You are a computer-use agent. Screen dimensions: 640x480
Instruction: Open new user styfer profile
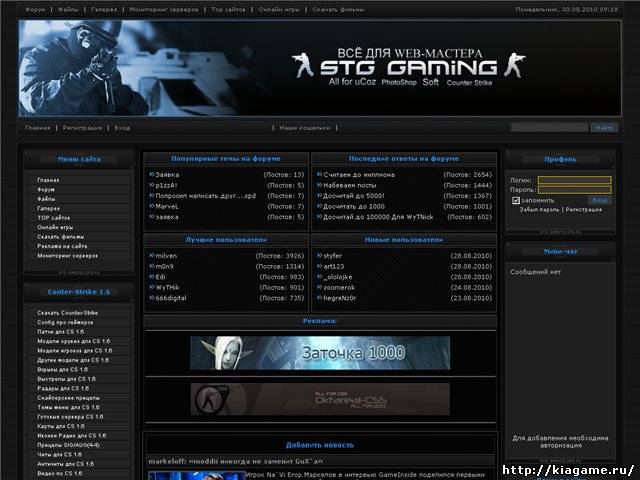pos(332,256)
